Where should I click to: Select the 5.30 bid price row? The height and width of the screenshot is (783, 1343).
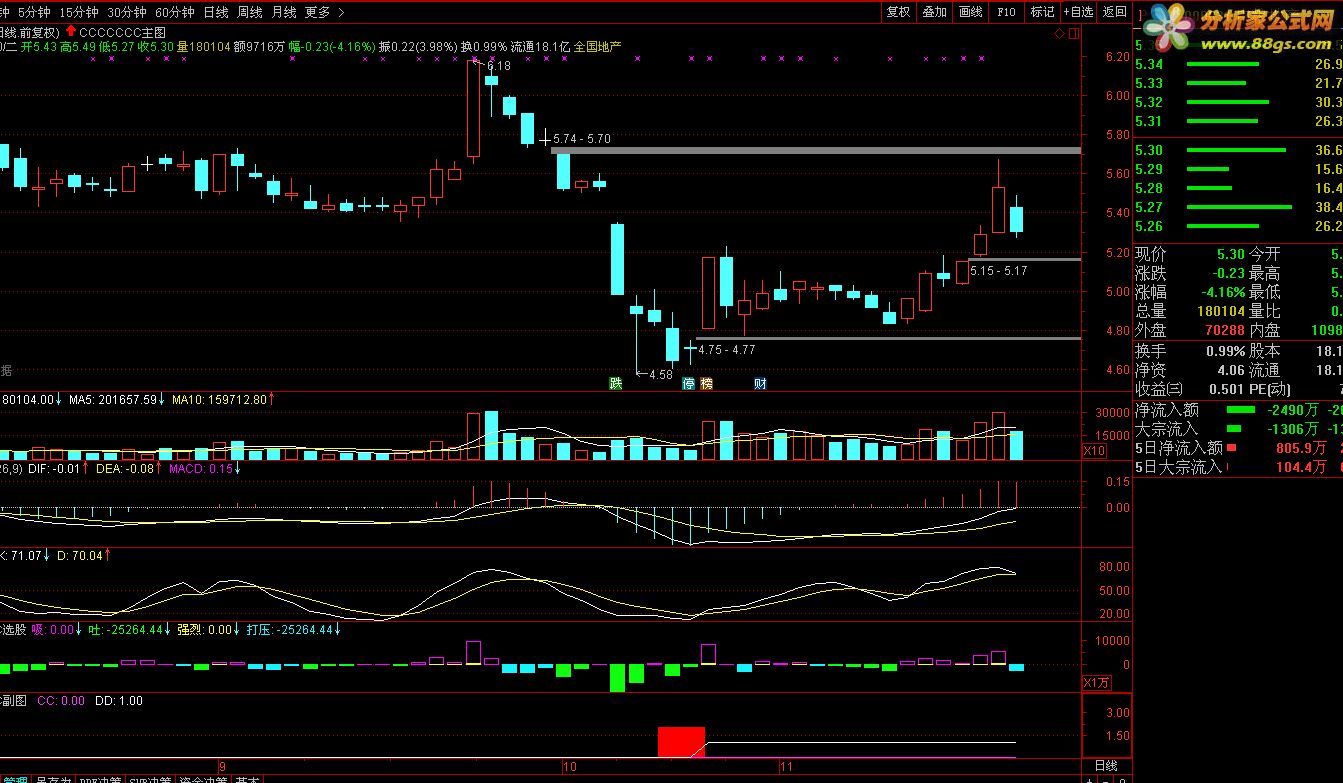click(x=1238, y=150)
